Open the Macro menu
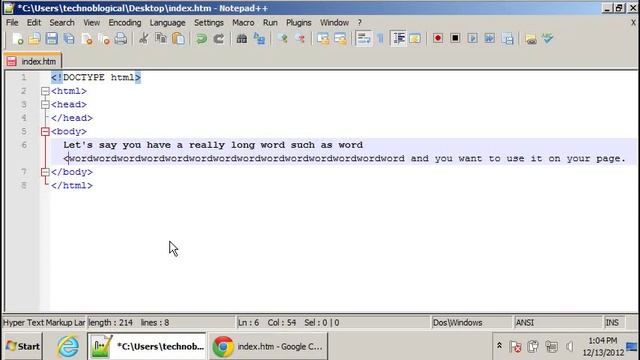 [x=243, y=22]
